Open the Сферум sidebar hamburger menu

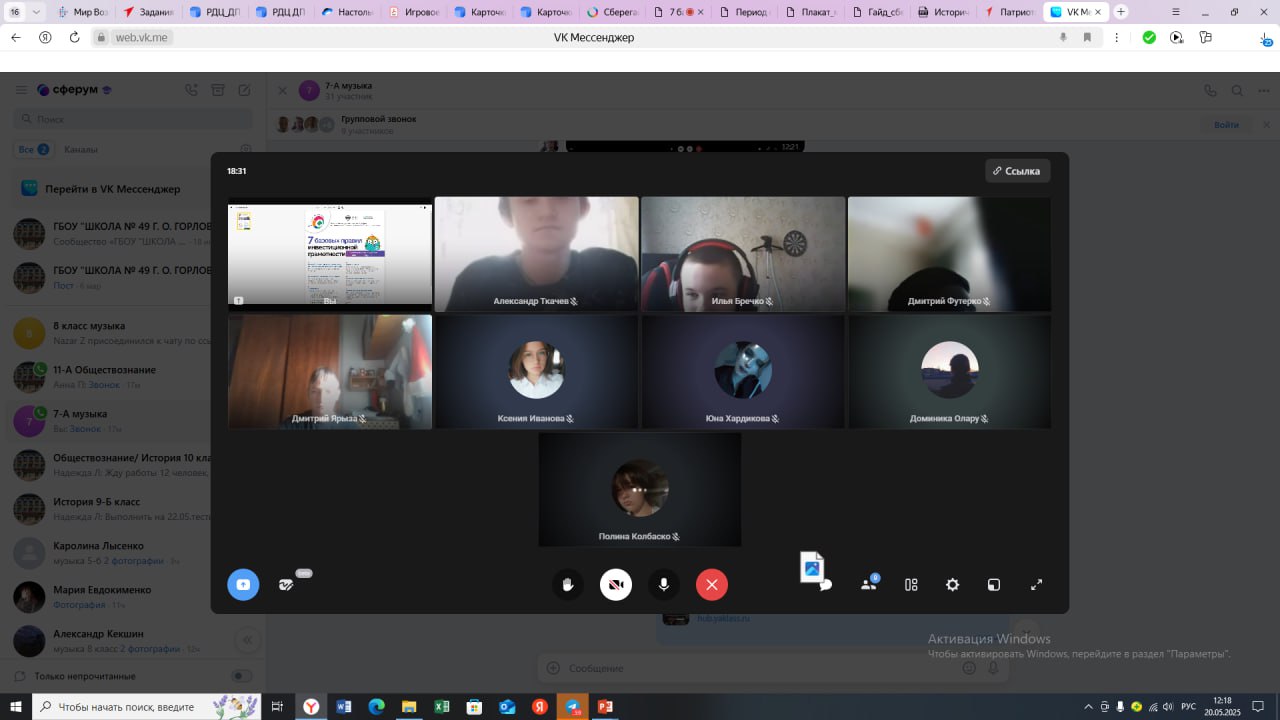pyautogui.click(x=21, y=90)
